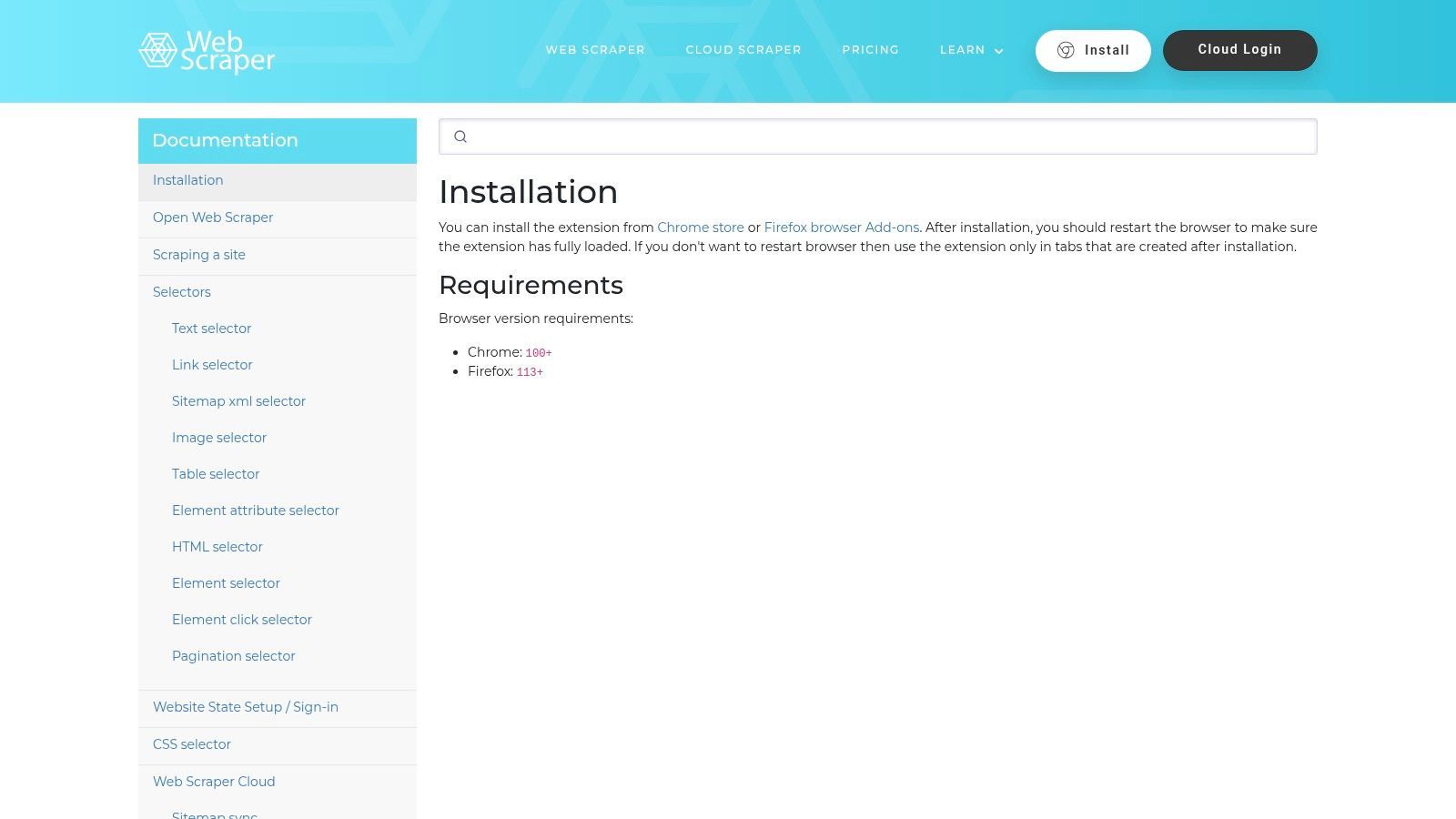
Task: Select the CSS selector sidebar entry
Action: coord(192,744)
